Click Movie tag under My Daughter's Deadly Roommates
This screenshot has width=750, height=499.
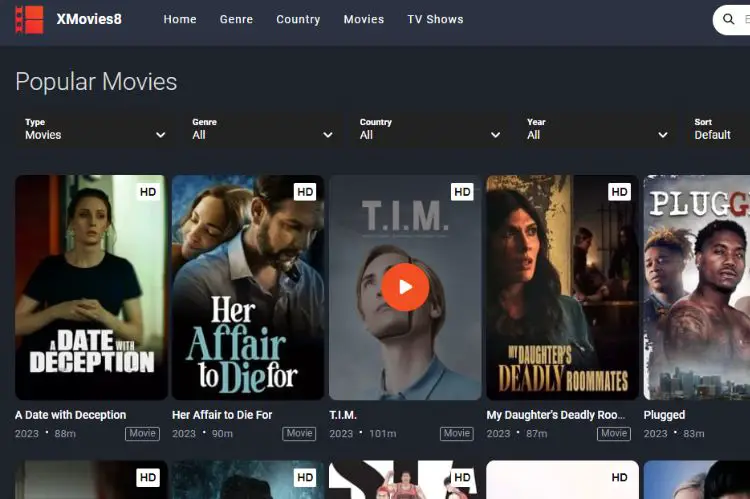pyautogui.click(x=614, y=433)
